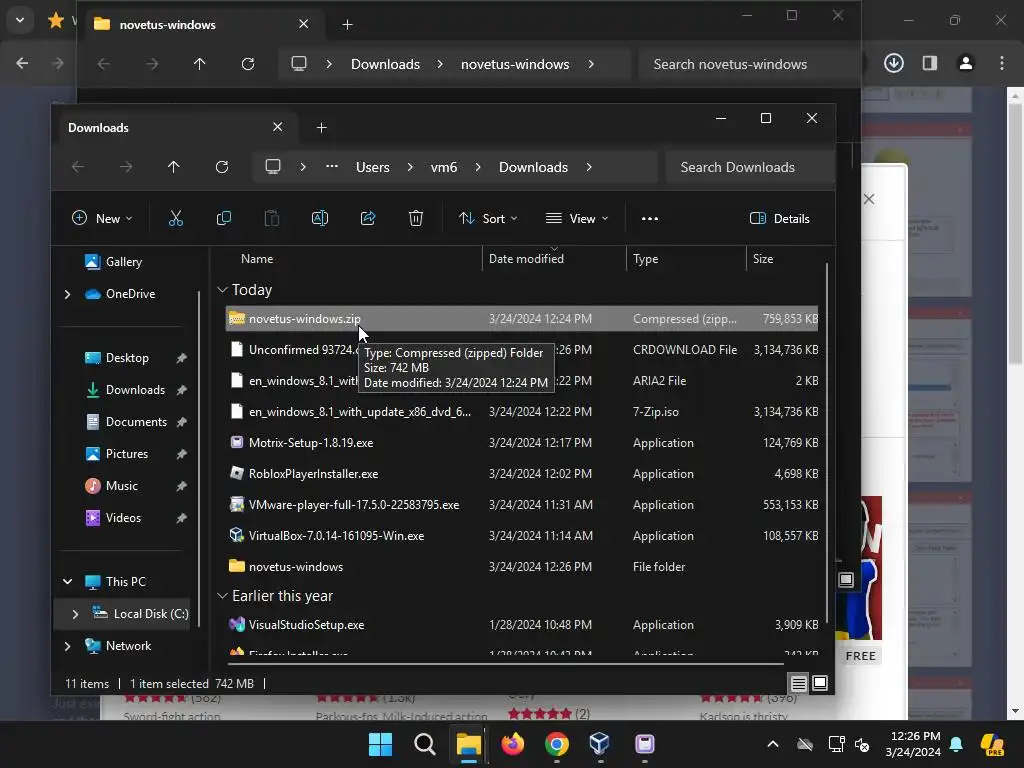1024x768 pixels.
Task: Click the Paste clipboard icon in toolbar
Action: point(272,218)
